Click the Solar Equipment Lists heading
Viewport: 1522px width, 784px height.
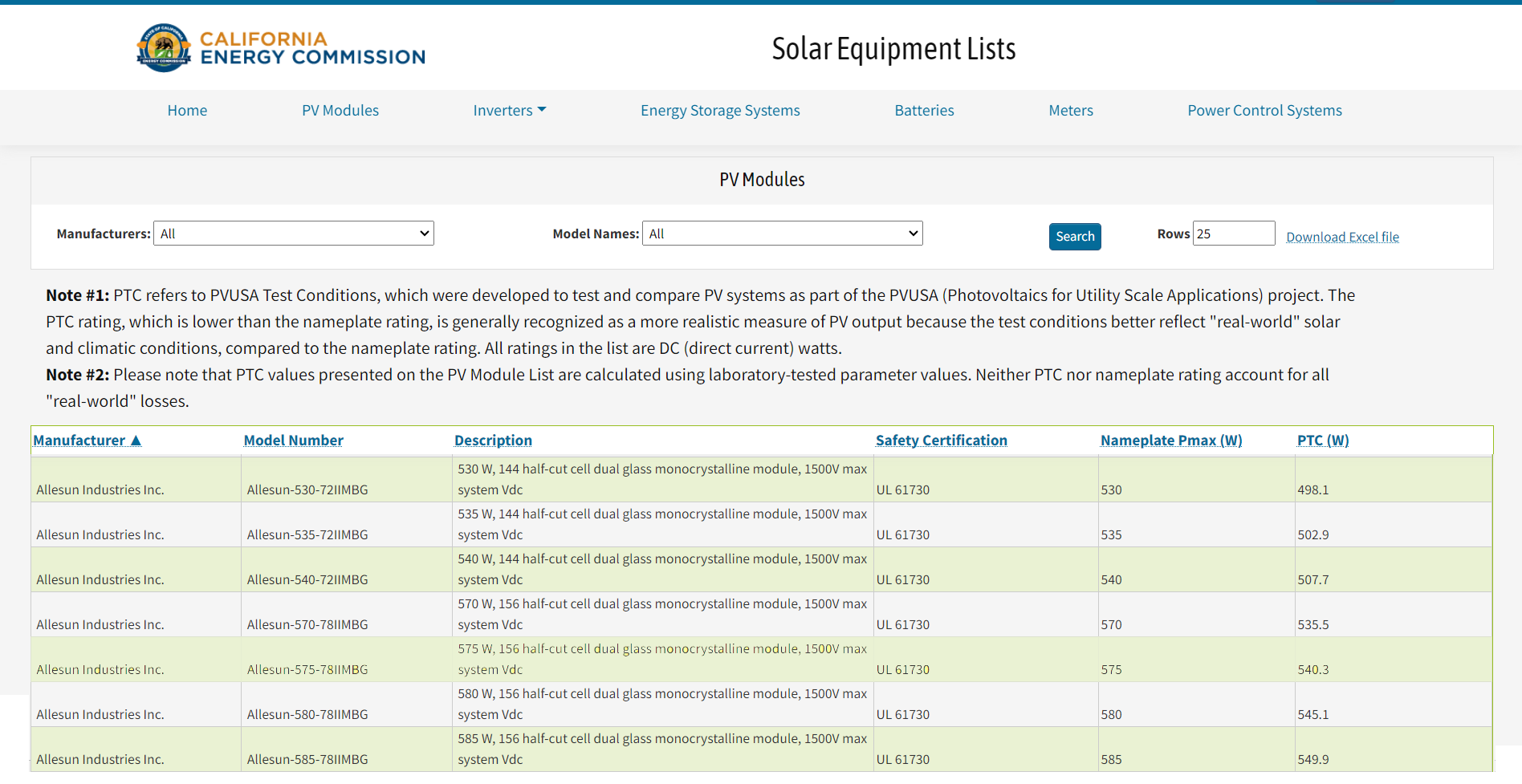point(893,49)
